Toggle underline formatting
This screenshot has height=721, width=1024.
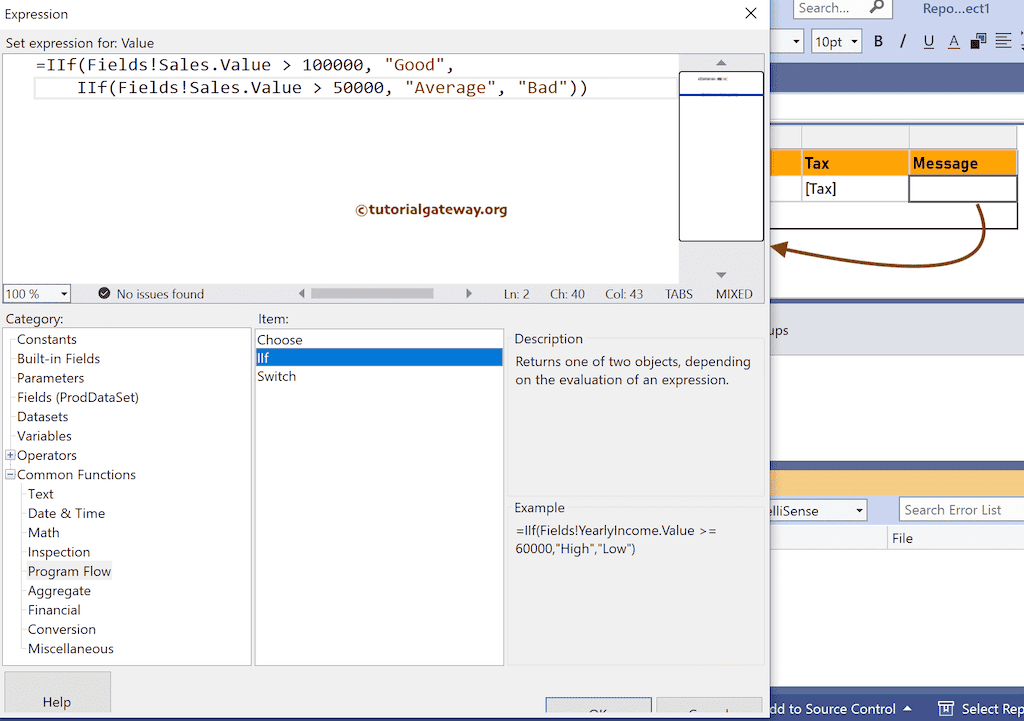[x=928, y=41]
